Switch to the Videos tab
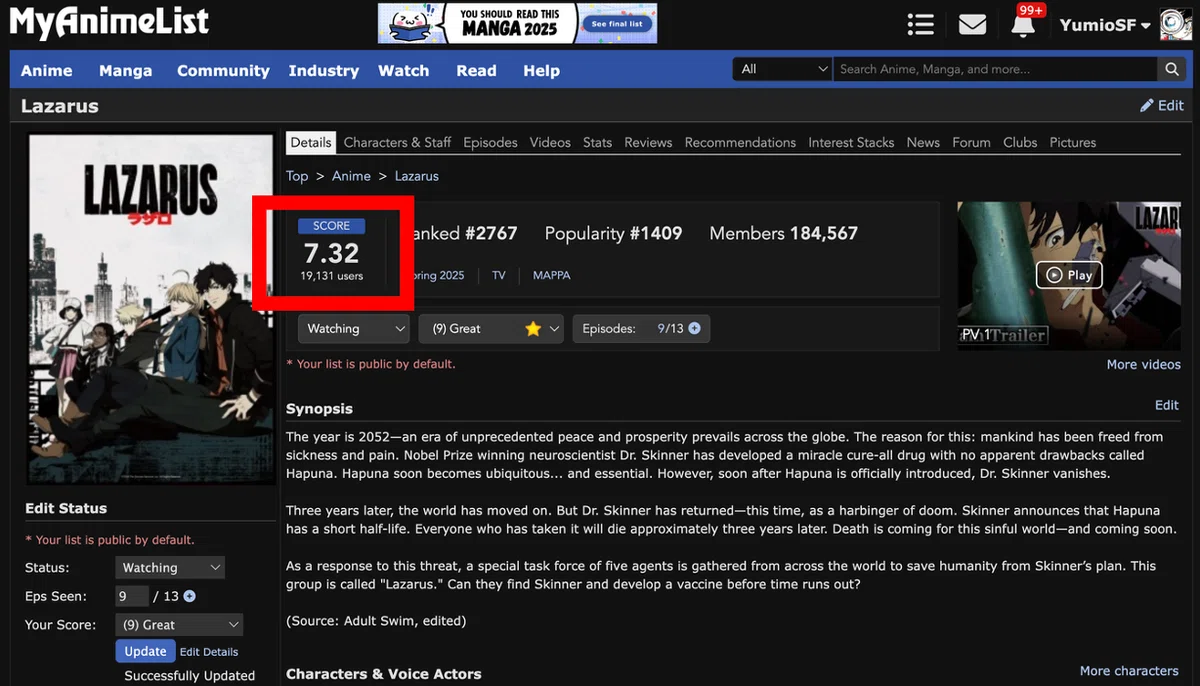1200x686 pixels. click(550, 142)
